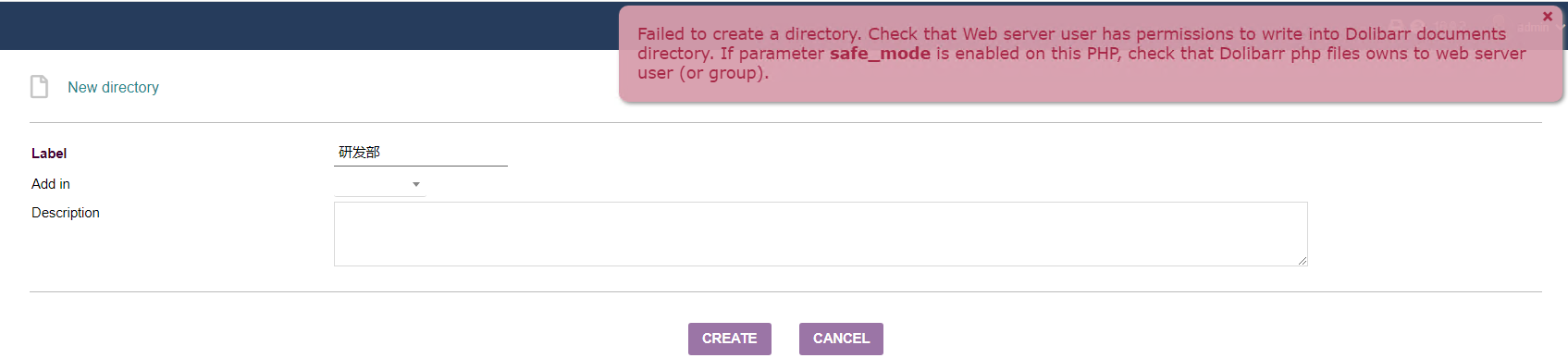Click the Description field caption
The height and width of the screenshot is (358, 1568).
pyautogui.click(x=66, y=213)
